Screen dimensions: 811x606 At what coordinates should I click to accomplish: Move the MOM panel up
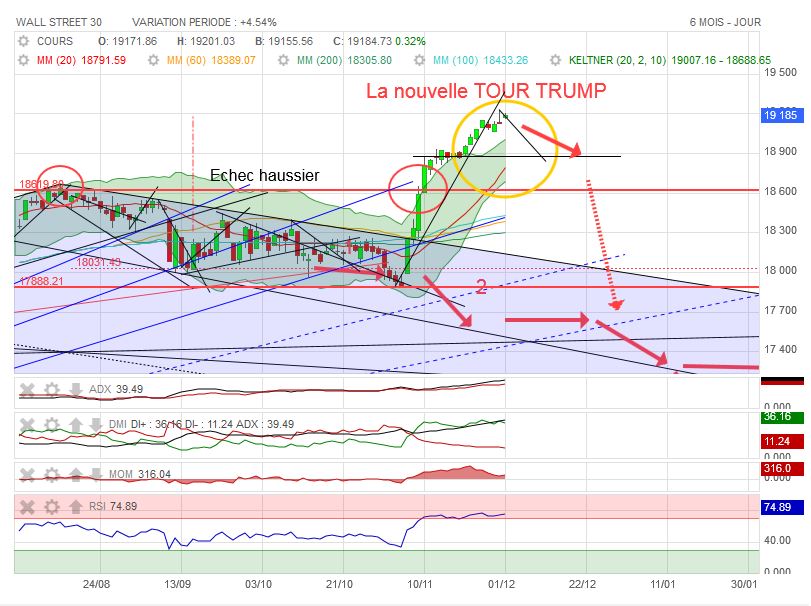coord(76,474)
